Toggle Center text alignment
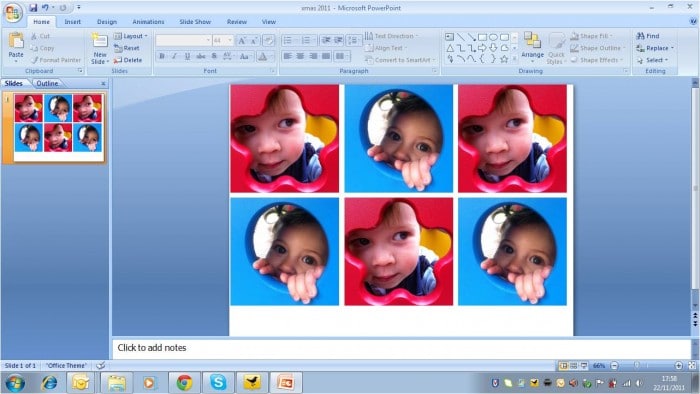The width and height of the screenshot is (700, 394). coord(300,56)
